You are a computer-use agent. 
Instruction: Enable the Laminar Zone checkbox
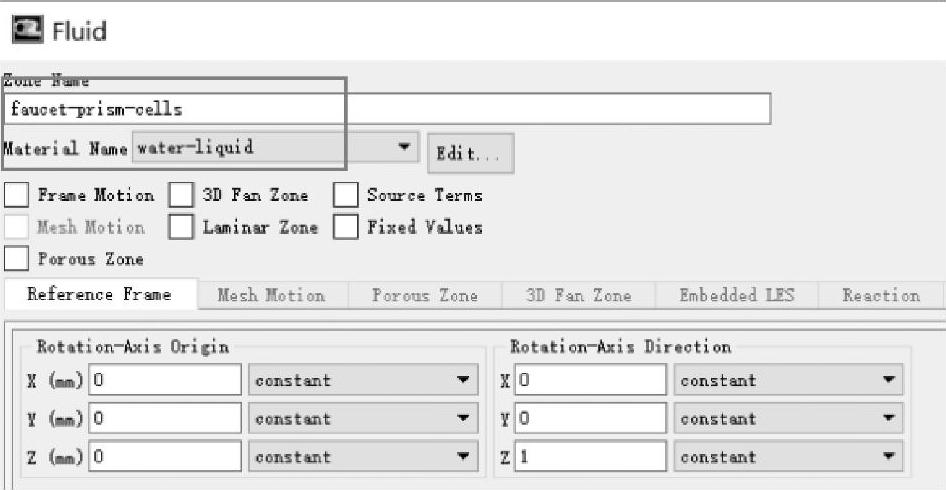point(181,227)
